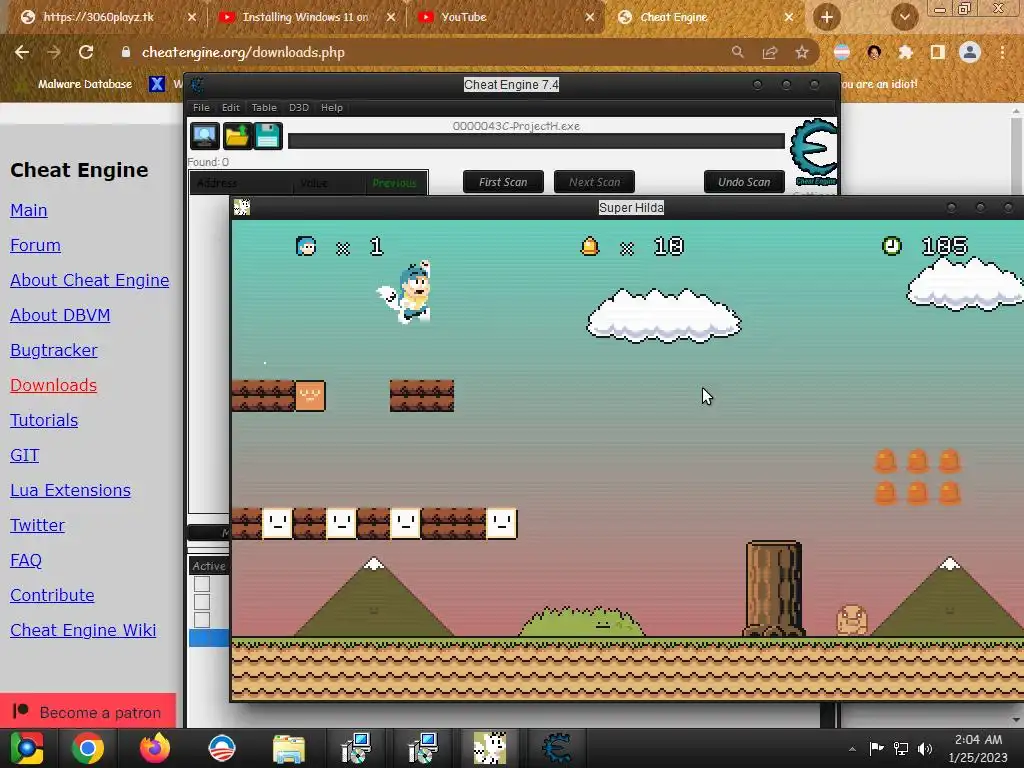
Task: Open the Cheat Engine Edit menu
Action: (231, 107)
